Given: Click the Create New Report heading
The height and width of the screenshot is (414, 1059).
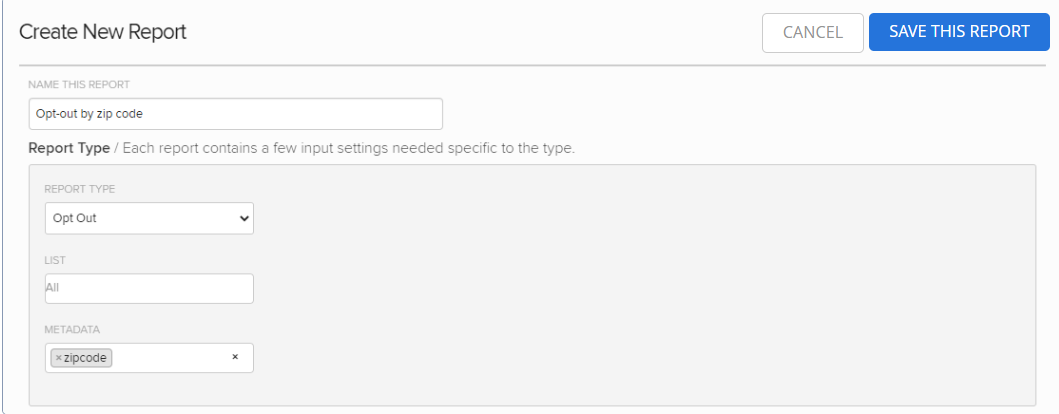Looking at the screenshot, I should [x=103, y=32].
